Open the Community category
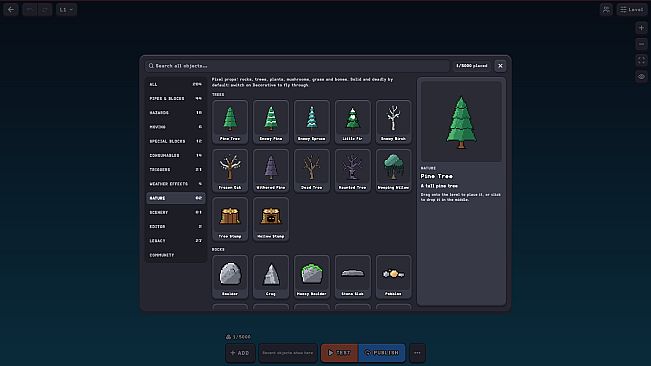Screen dimensions: 651x366 click(x=176, y=255)
